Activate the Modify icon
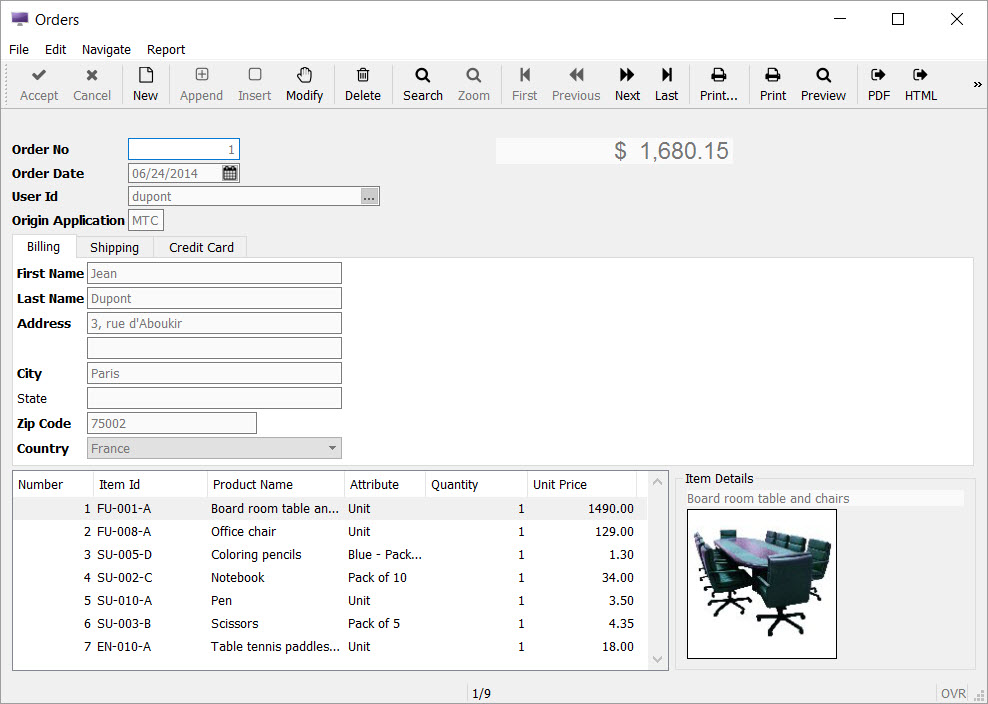Screen dimensions: 988x704 304,84
